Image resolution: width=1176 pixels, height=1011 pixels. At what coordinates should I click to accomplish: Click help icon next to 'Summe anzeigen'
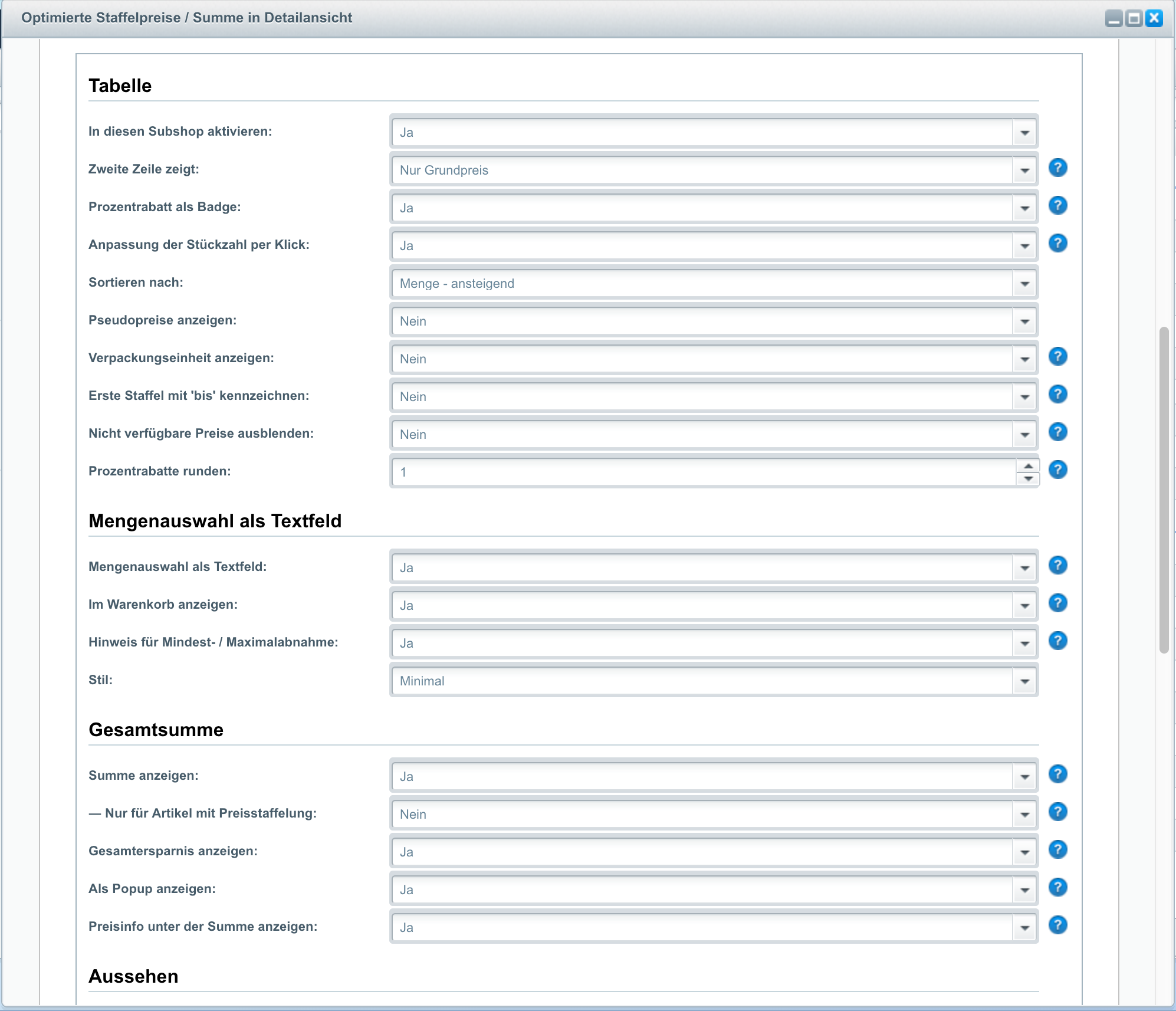click(x=1058, y=775)
